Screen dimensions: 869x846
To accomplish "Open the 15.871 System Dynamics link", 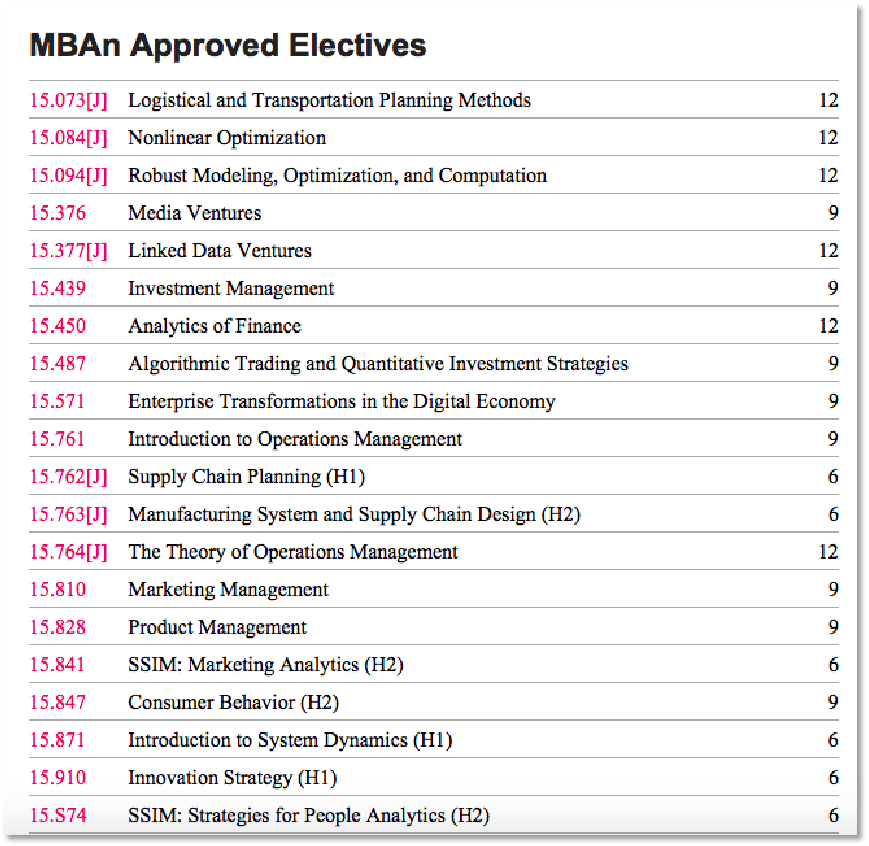I will (57, 740).
